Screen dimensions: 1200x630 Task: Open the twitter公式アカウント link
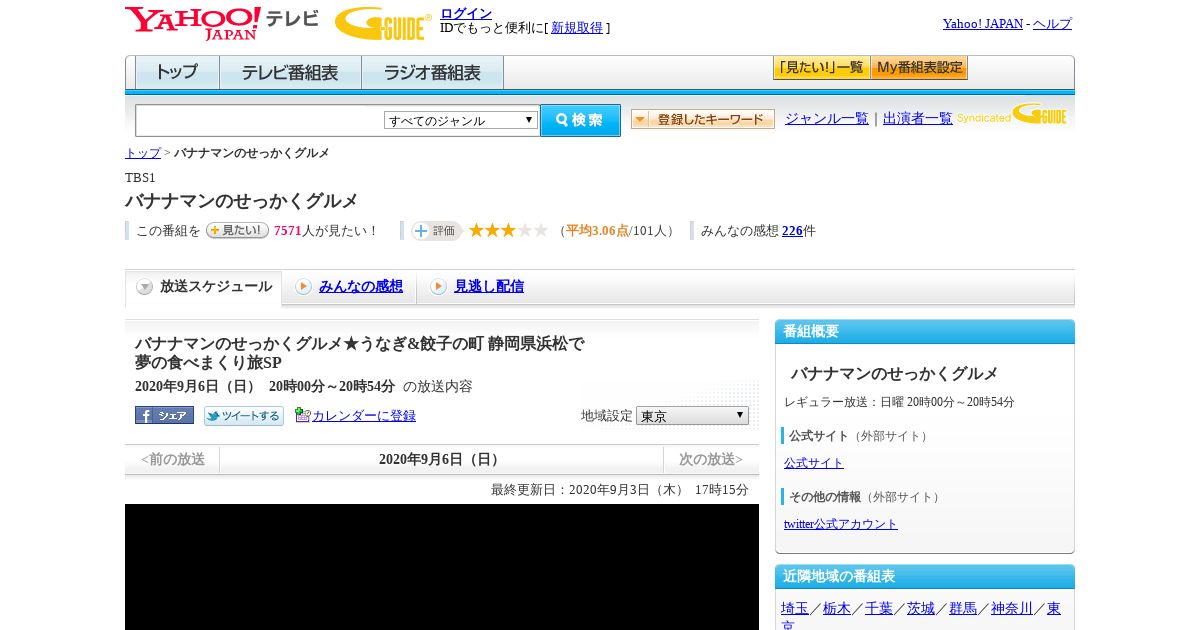(x=841, y=524)
